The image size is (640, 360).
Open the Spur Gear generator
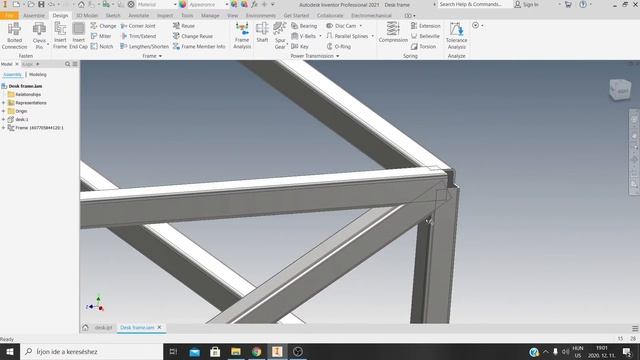(x=280, y=36)
